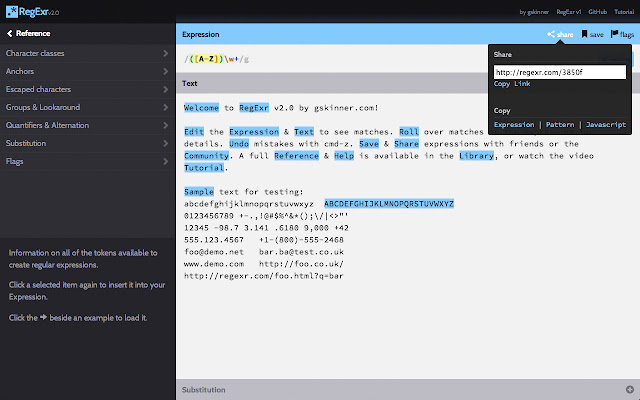Open Substitution reference item in sidebar
The image size is (640, 400).
tap(87, 143)
